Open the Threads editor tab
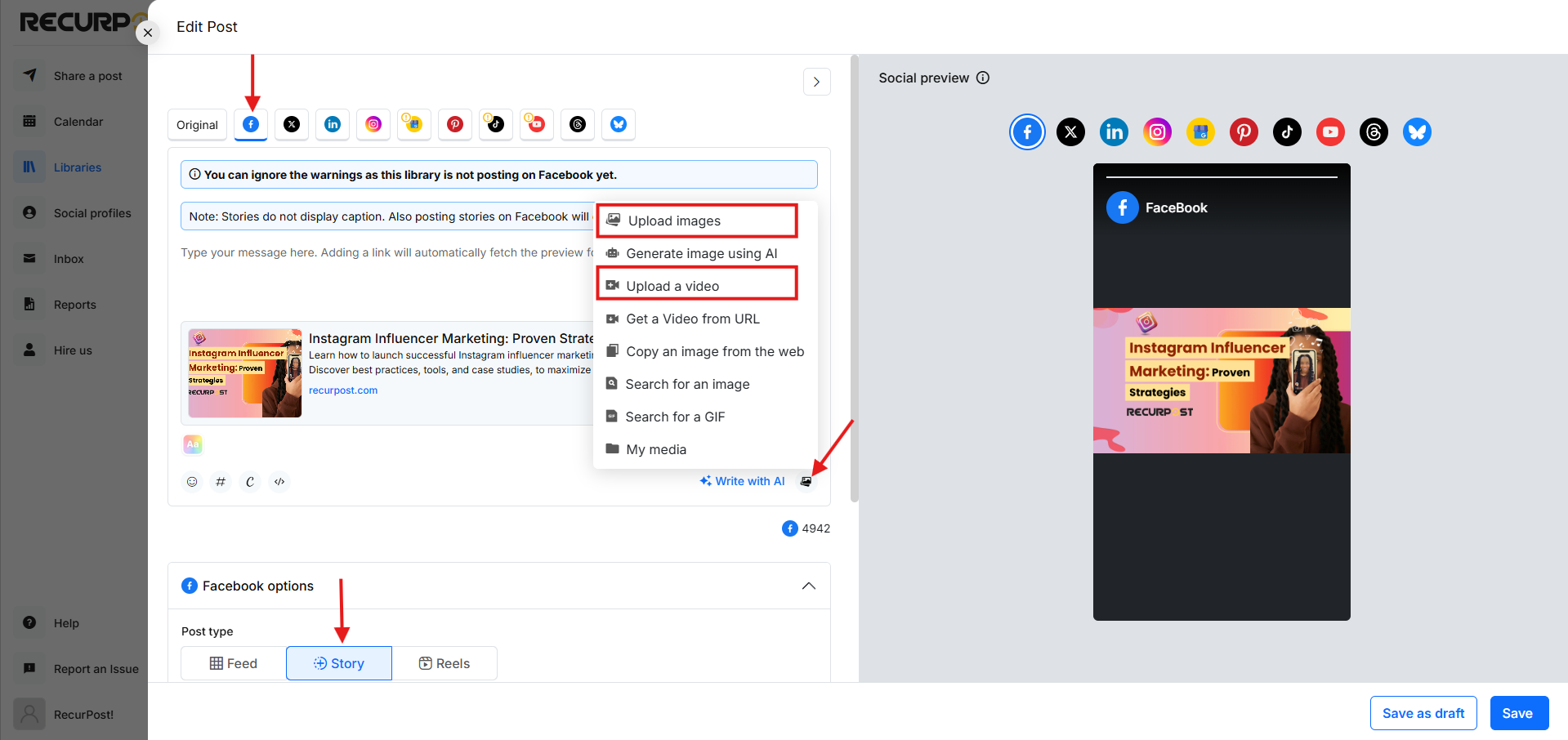 [578, 124]
